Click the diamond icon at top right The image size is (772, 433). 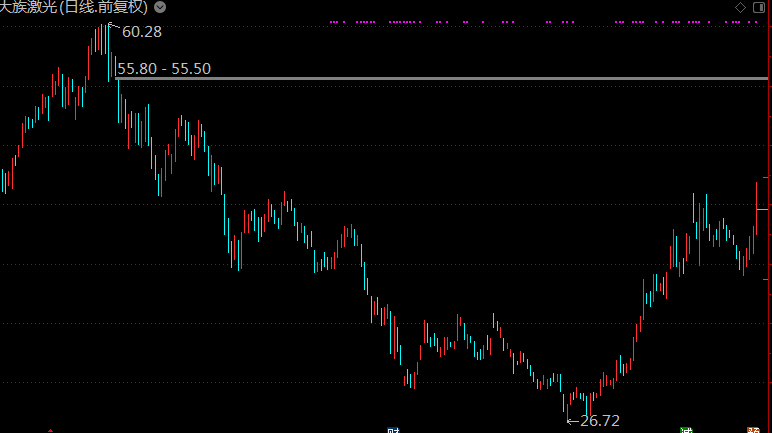coord(739,7)
